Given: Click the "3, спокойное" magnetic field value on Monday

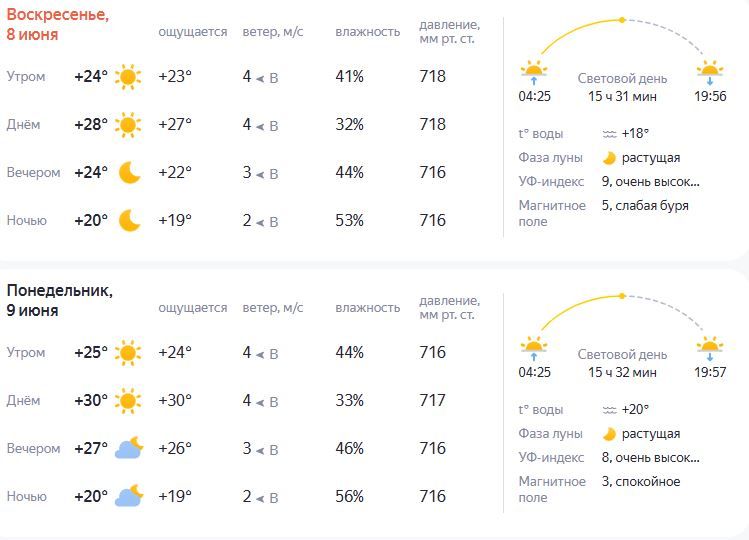Looking at the screenshot, I should [x=641, y=482].
